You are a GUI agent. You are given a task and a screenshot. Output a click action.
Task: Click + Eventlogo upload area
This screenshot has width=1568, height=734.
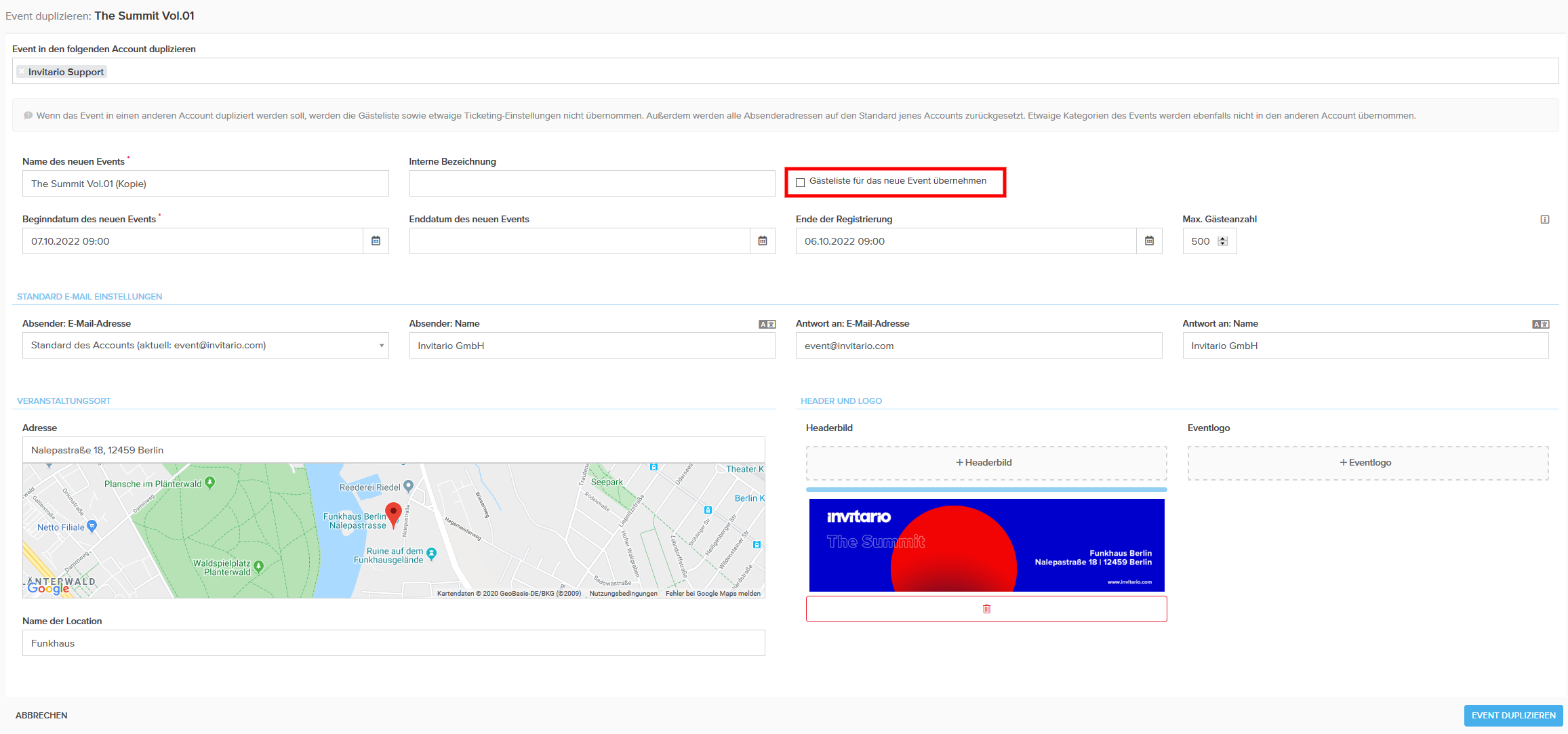[1367, 463]
